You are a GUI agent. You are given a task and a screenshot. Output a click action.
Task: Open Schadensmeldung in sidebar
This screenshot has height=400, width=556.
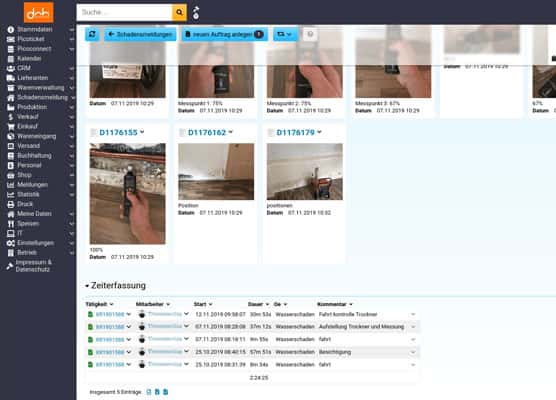[42, 97]
